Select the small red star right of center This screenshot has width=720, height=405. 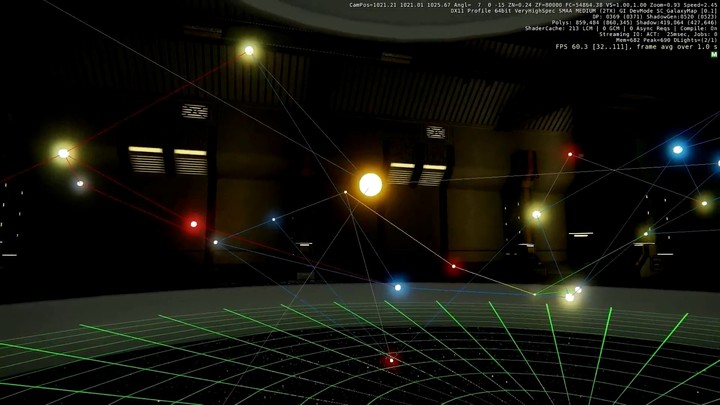(454, 266)
